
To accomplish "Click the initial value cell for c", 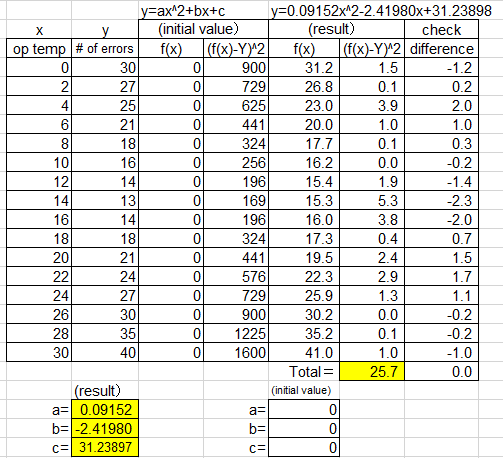I will click(x=304, y=447).
